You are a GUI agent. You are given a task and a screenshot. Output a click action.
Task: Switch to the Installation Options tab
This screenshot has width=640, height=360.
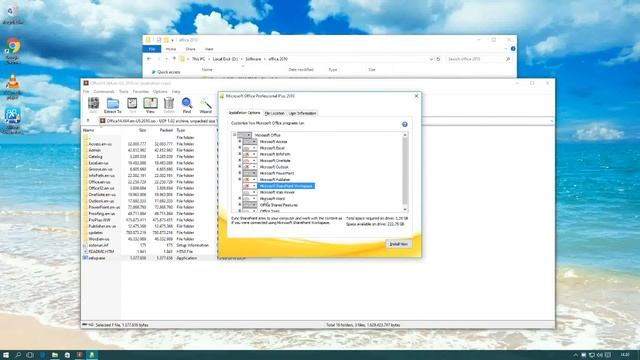244,113
